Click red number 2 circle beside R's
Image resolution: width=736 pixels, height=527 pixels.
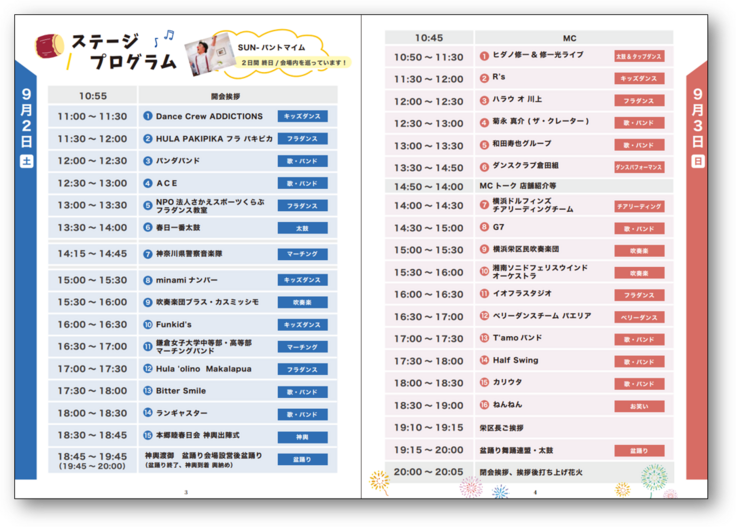point(484,78)
